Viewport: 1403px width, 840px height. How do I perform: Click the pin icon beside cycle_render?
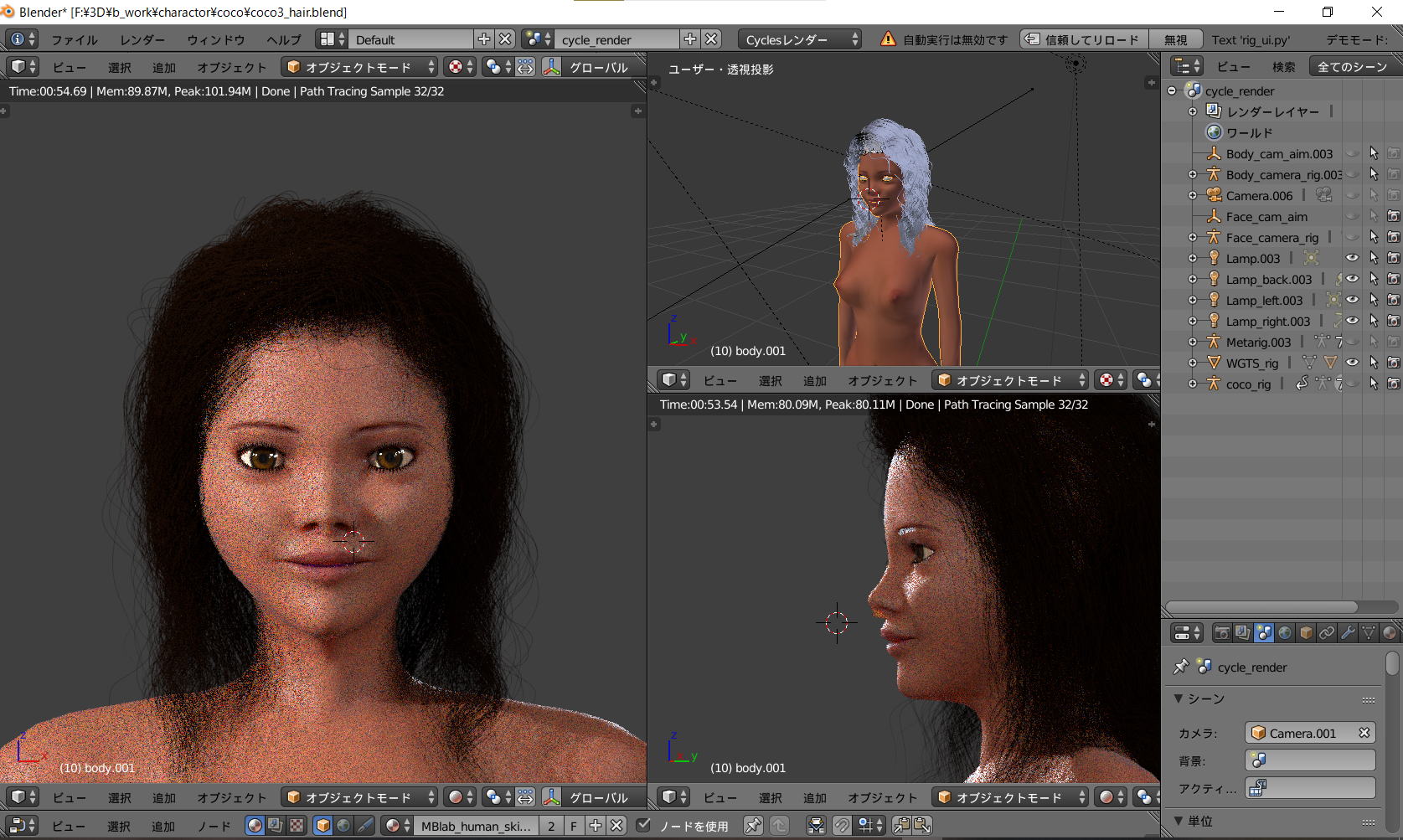(x=1181, y=667)
